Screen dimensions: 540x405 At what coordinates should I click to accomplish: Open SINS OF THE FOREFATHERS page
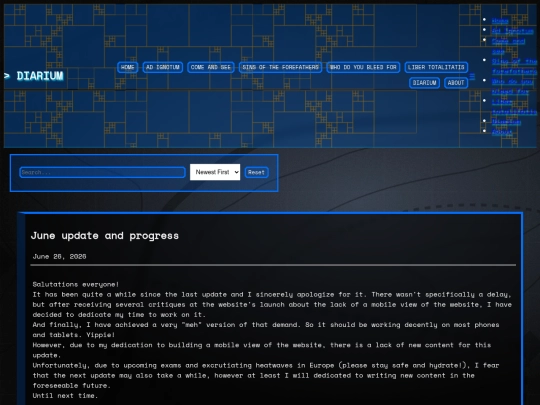(280, 67)
